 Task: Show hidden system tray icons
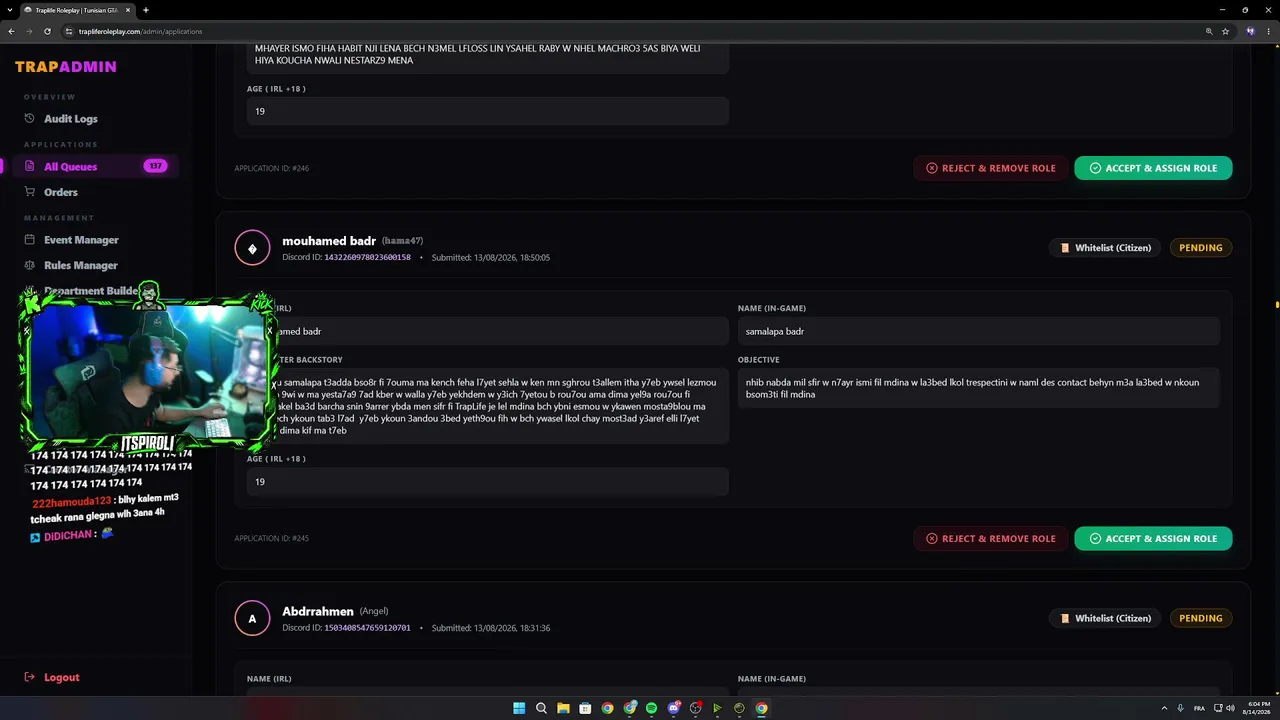point(1164,708)
